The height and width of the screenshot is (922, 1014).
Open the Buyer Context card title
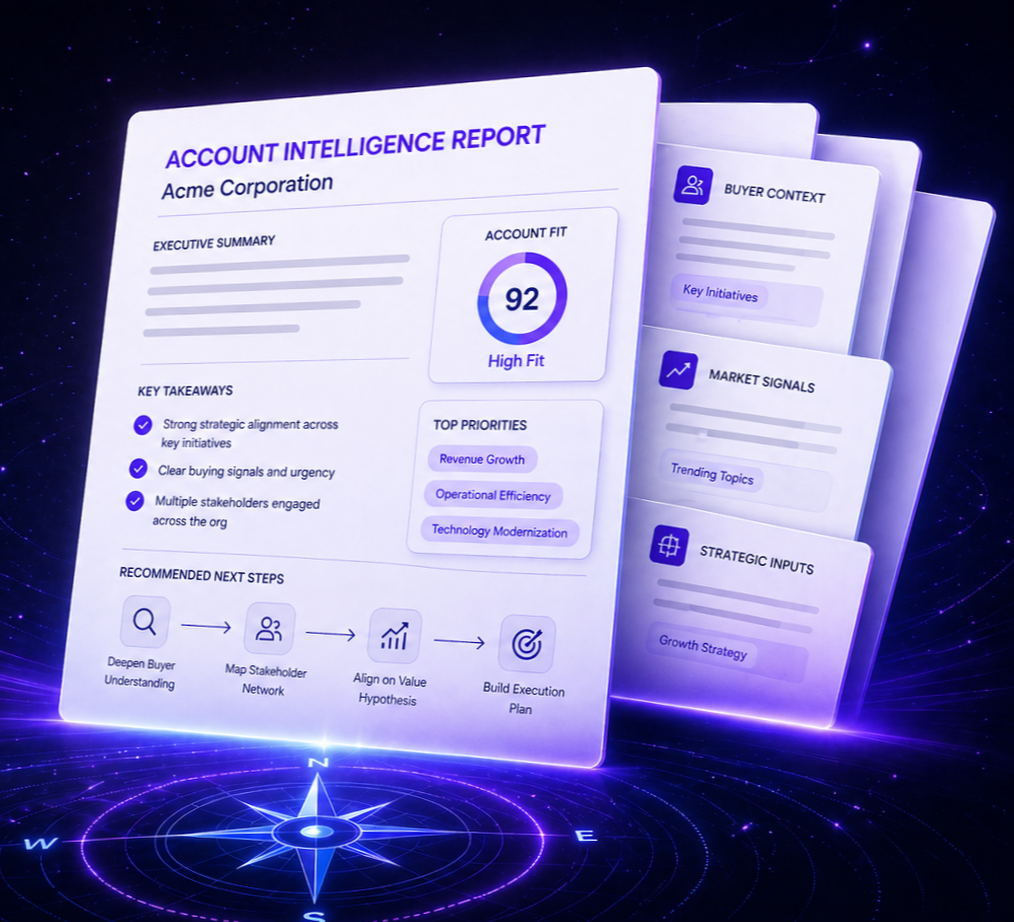point(775,193)
